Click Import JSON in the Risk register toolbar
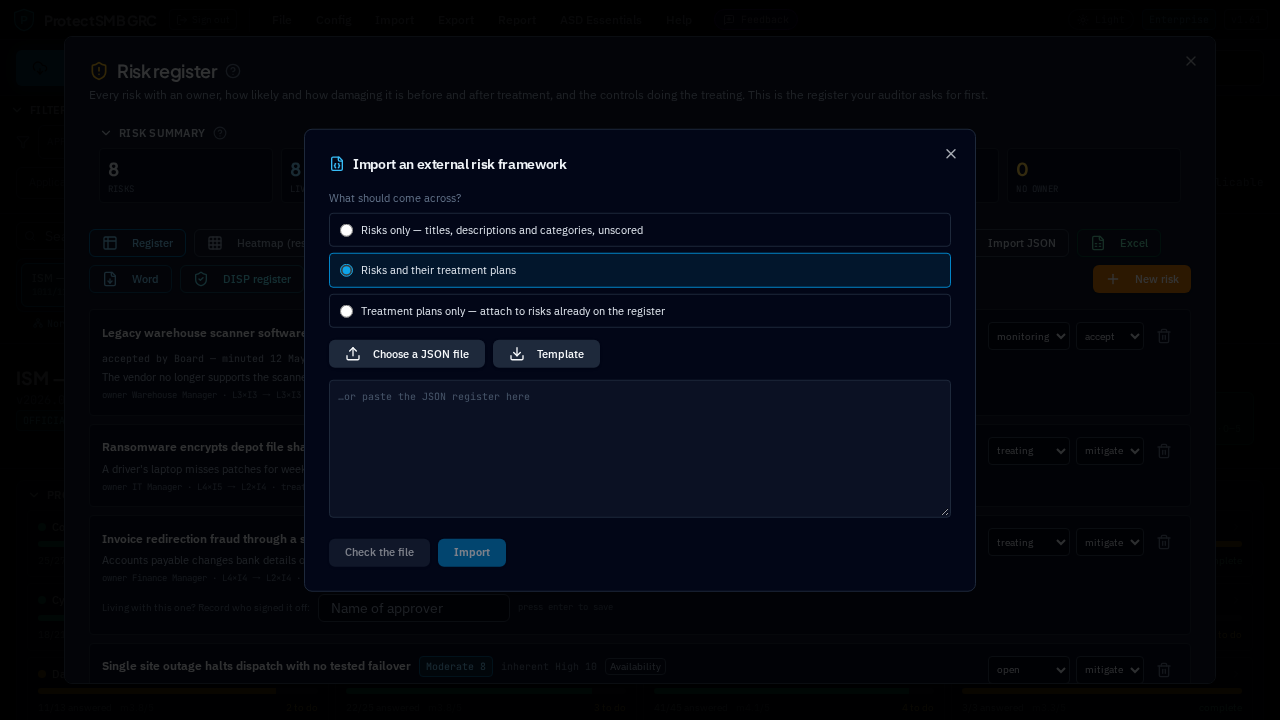 (1021, 243)
